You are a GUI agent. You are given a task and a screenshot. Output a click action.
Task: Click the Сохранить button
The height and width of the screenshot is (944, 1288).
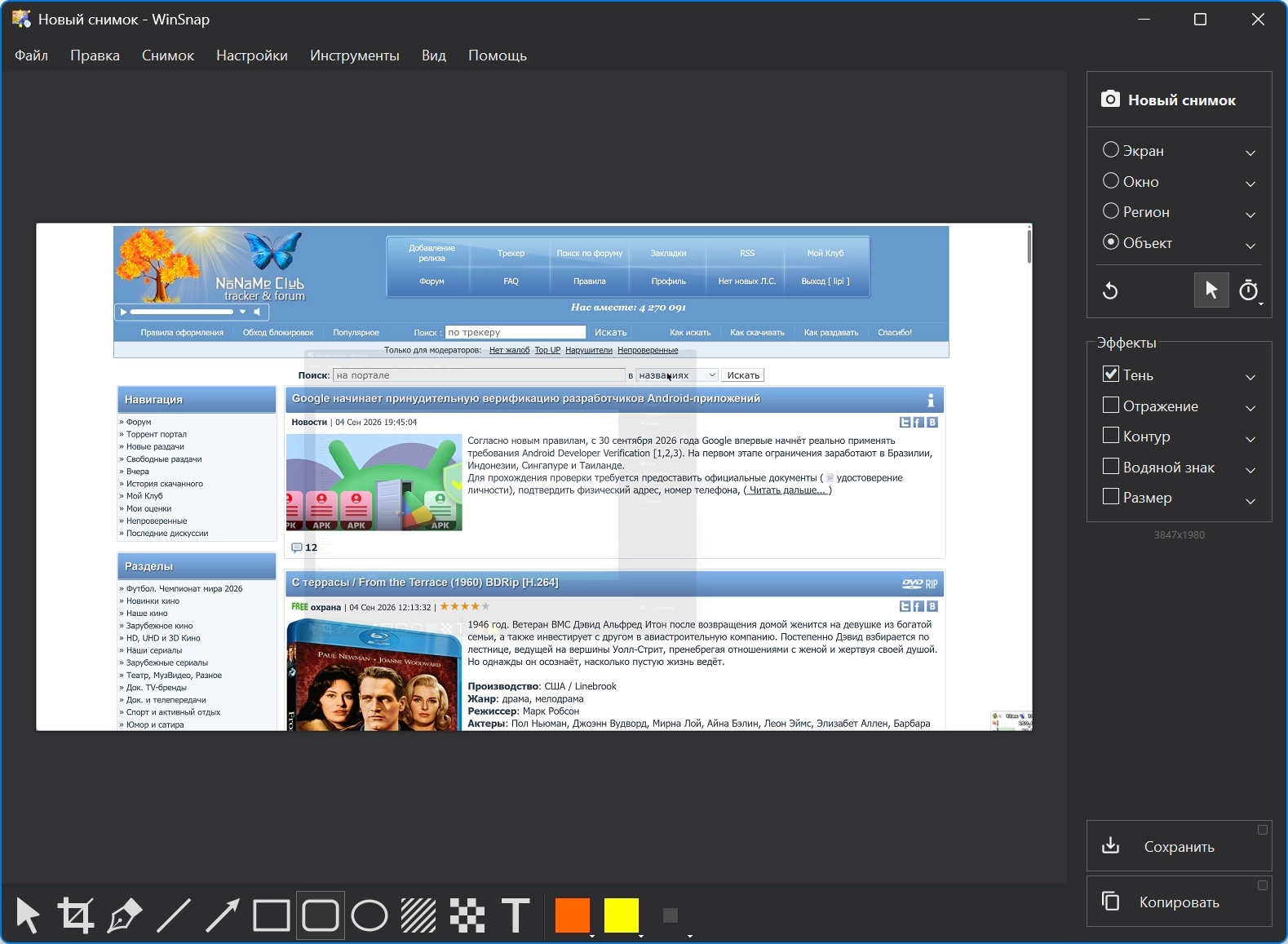pos(1179,846)
